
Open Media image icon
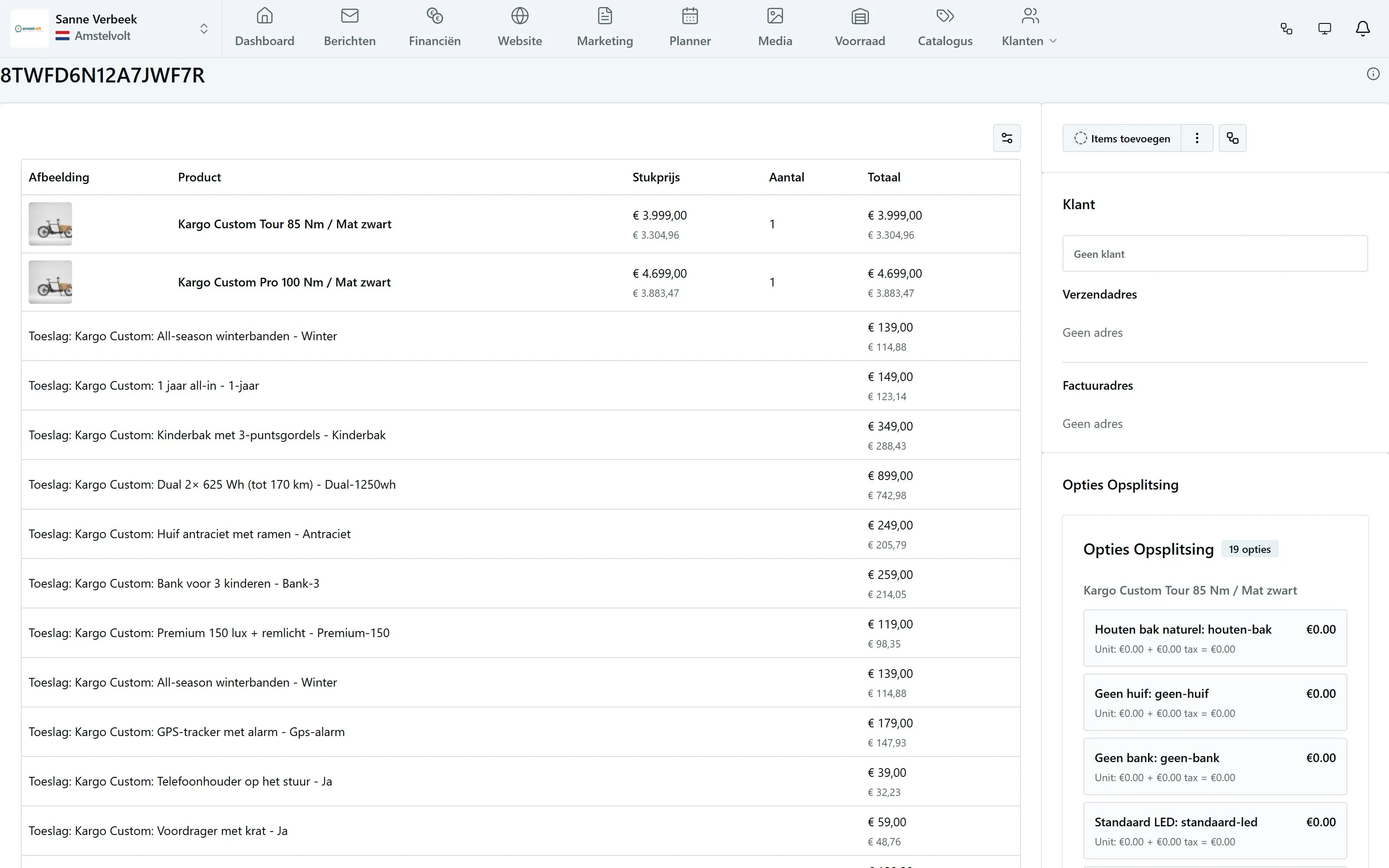point(775,16)
